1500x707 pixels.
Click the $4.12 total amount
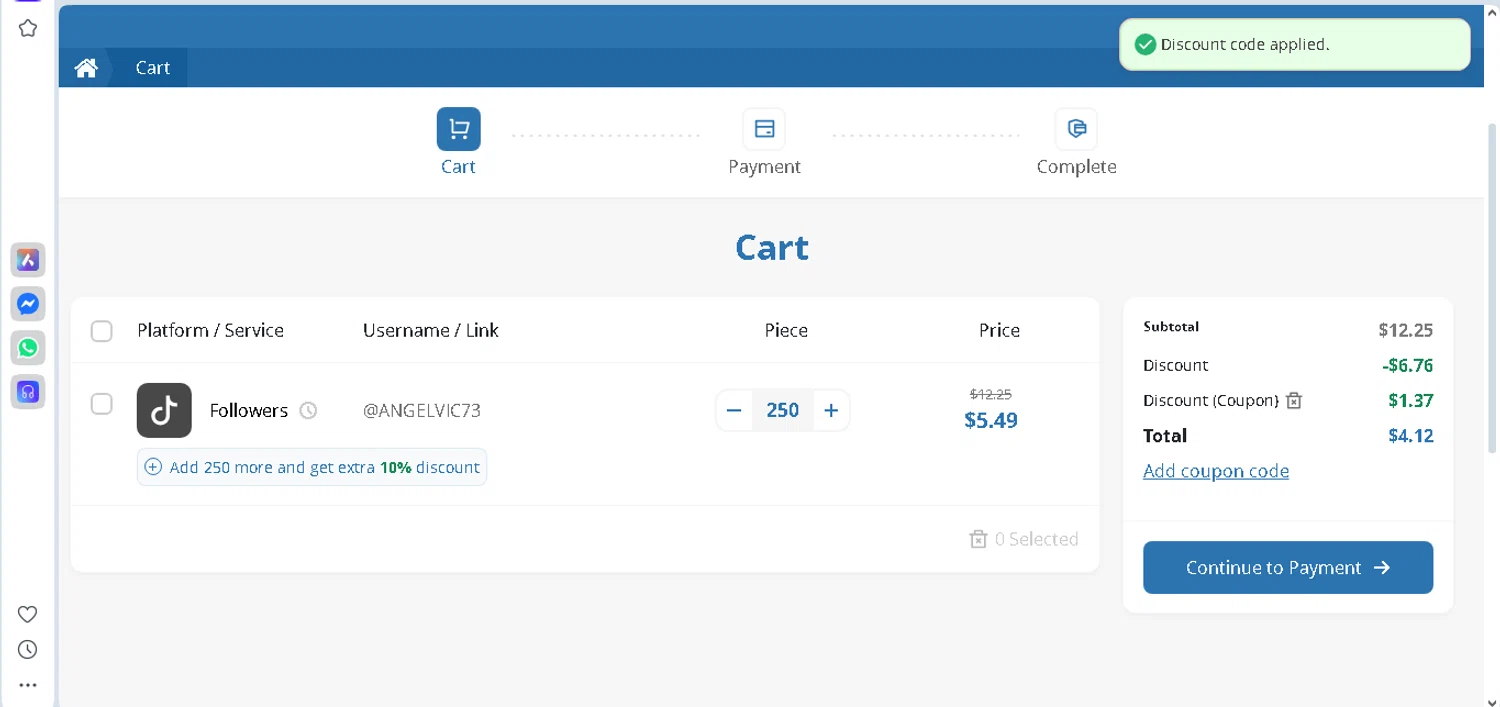1411,436
